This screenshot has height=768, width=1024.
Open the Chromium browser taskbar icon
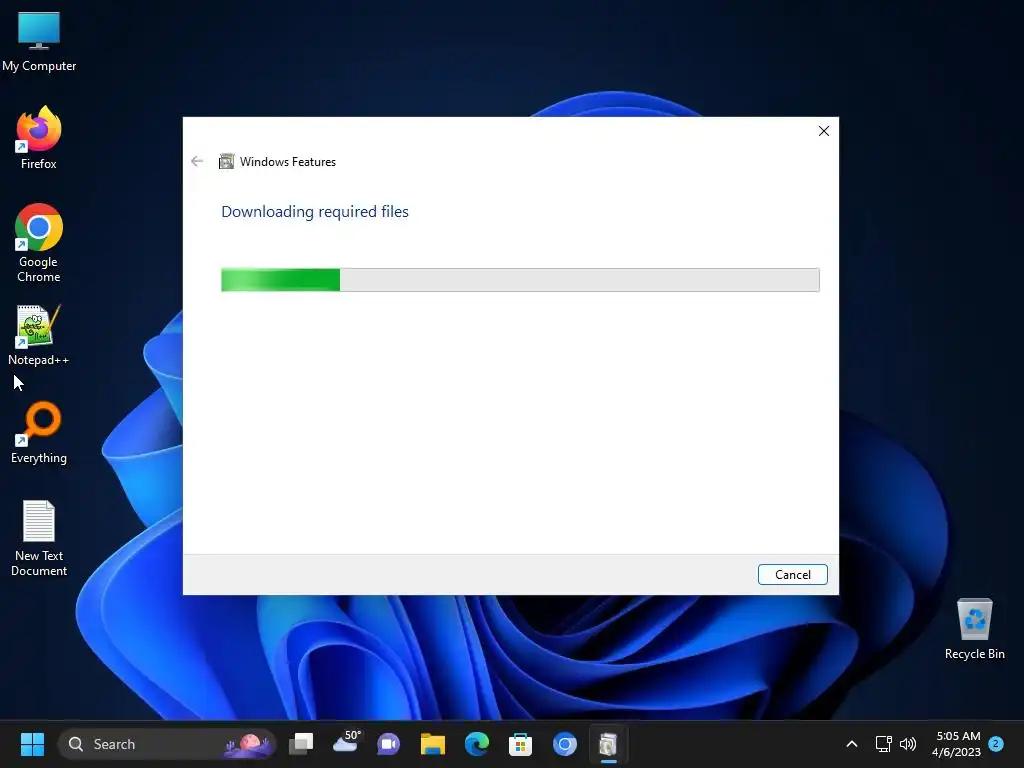[x=564, y=744]
